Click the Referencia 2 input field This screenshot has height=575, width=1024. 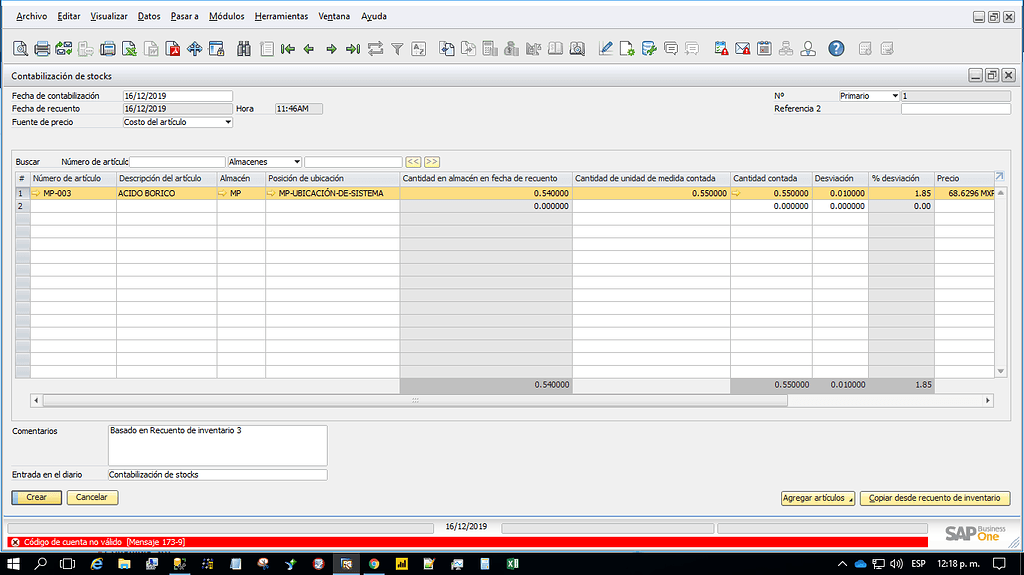(x=955, y=109)
